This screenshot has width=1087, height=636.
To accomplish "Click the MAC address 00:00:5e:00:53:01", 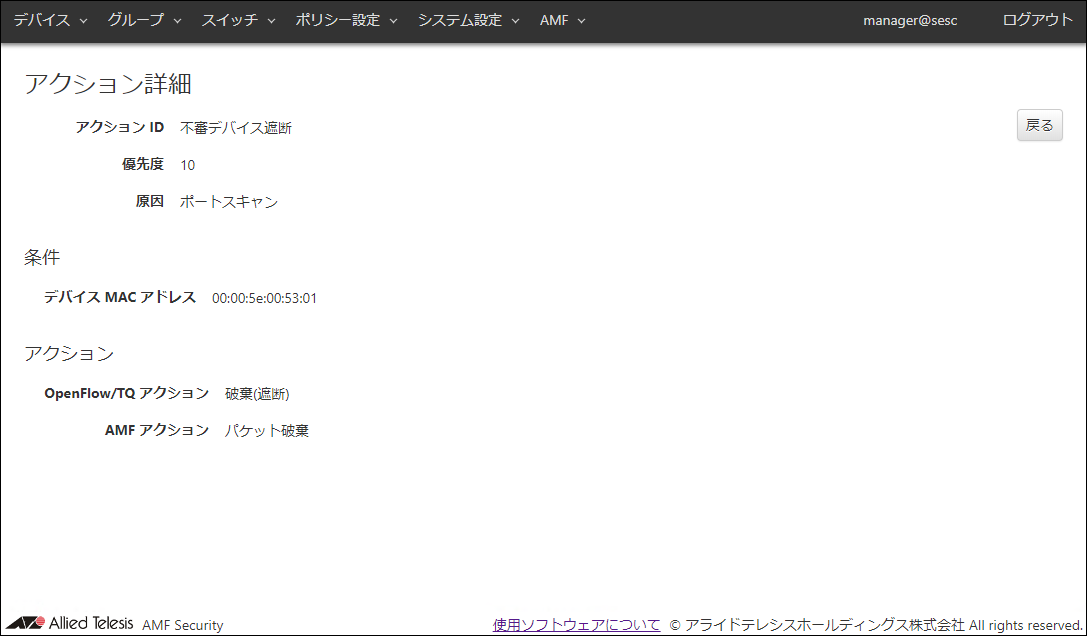I will tap(264, 298).
